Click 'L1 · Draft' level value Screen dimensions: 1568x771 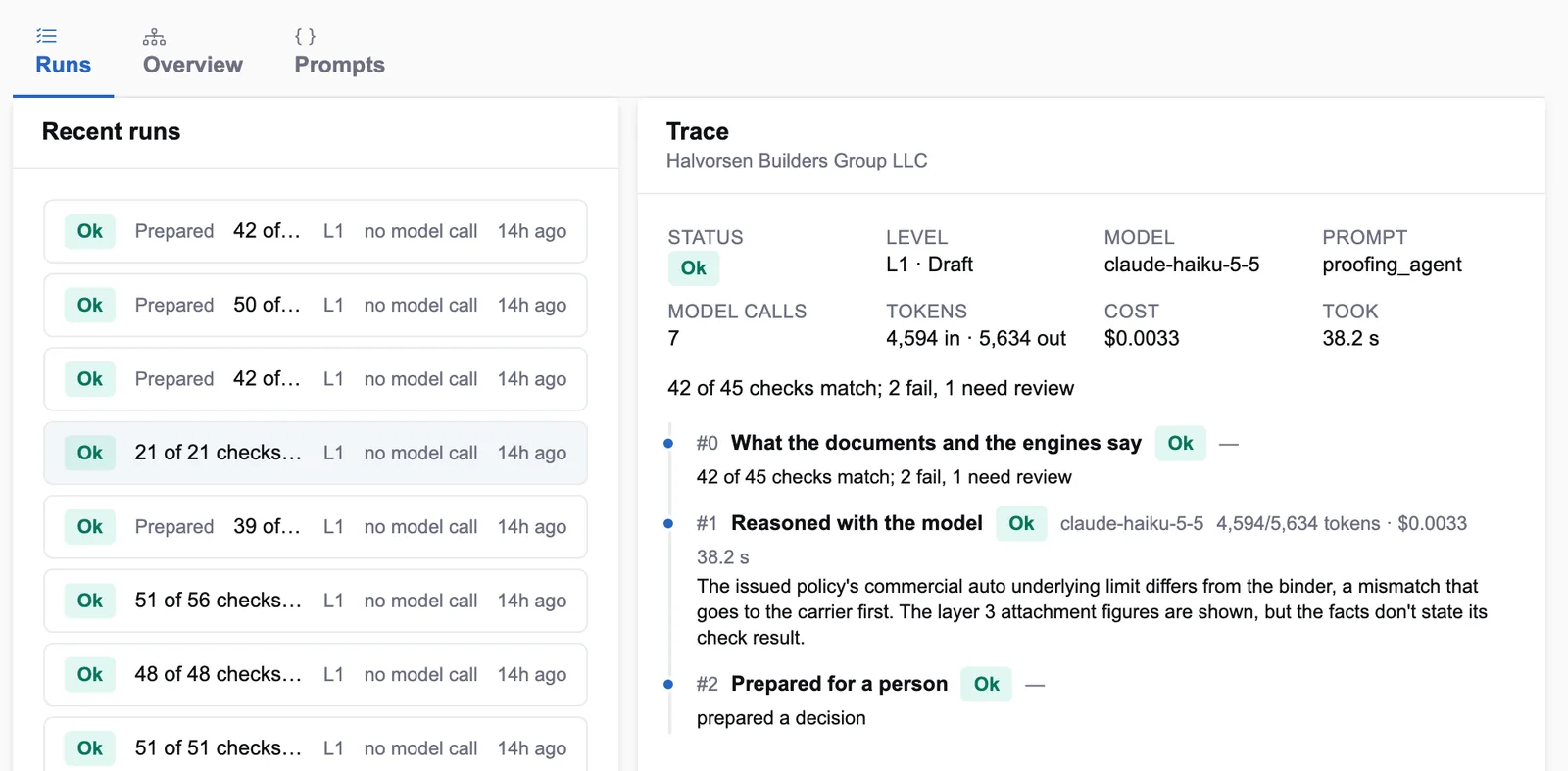point(929,265)
